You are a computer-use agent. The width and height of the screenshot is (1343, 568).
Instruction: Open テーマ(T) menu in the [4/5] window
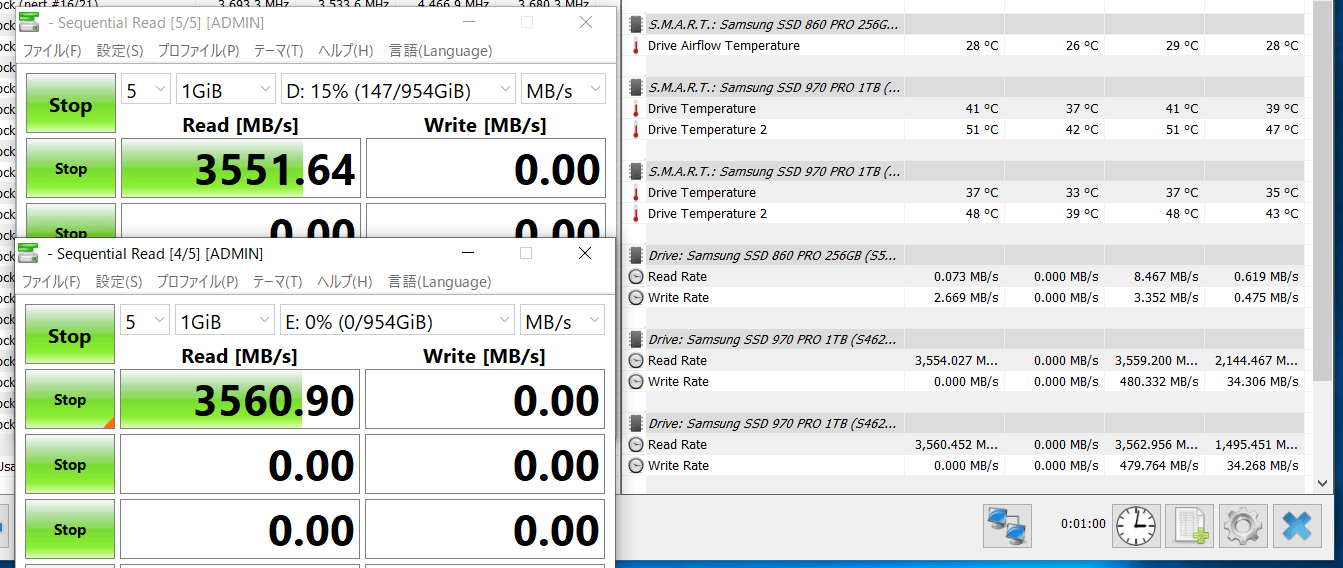tap(277, 282)
